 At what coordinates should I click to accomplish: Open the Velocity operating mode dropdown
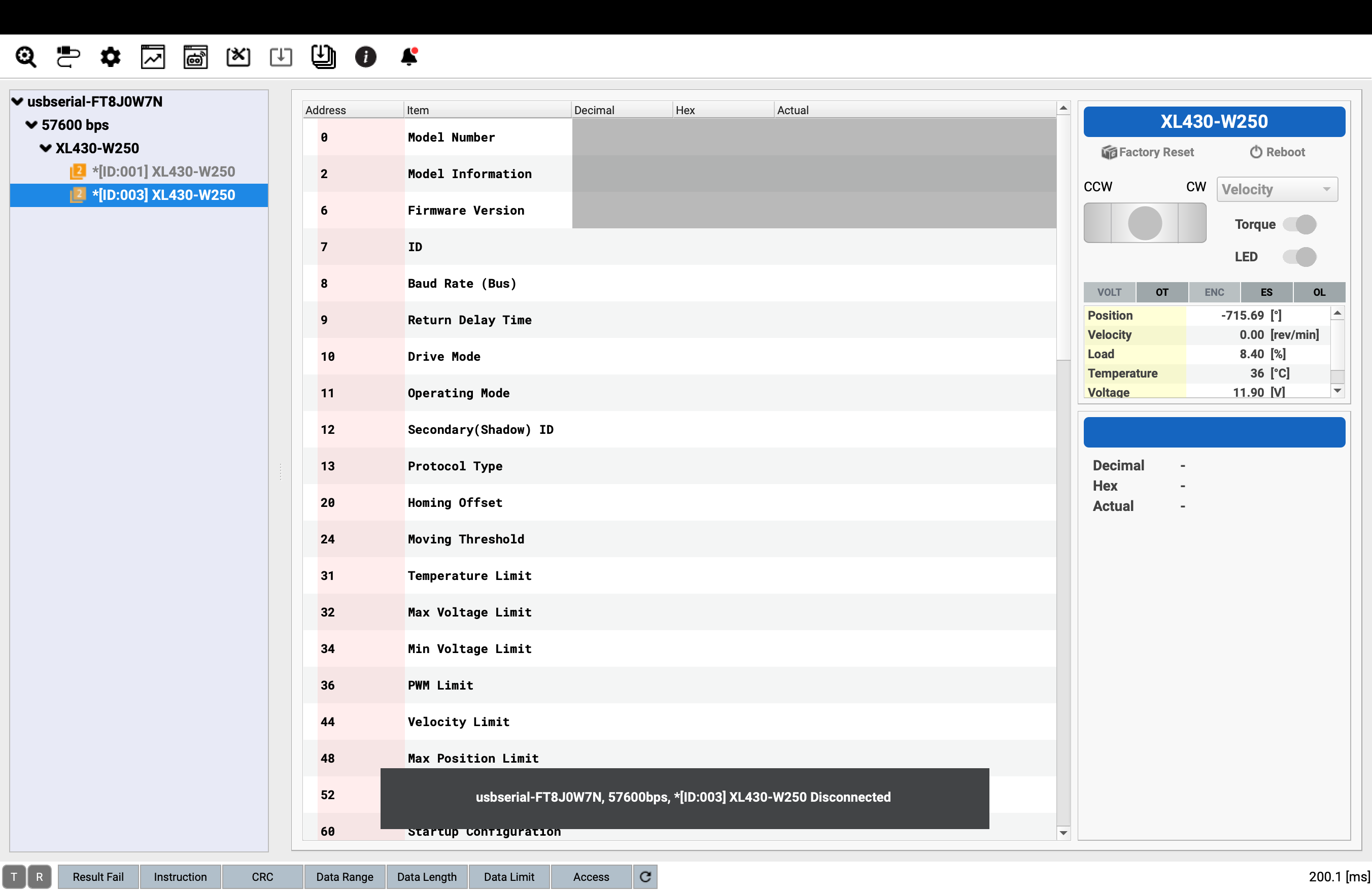[x=1277, y=189]
